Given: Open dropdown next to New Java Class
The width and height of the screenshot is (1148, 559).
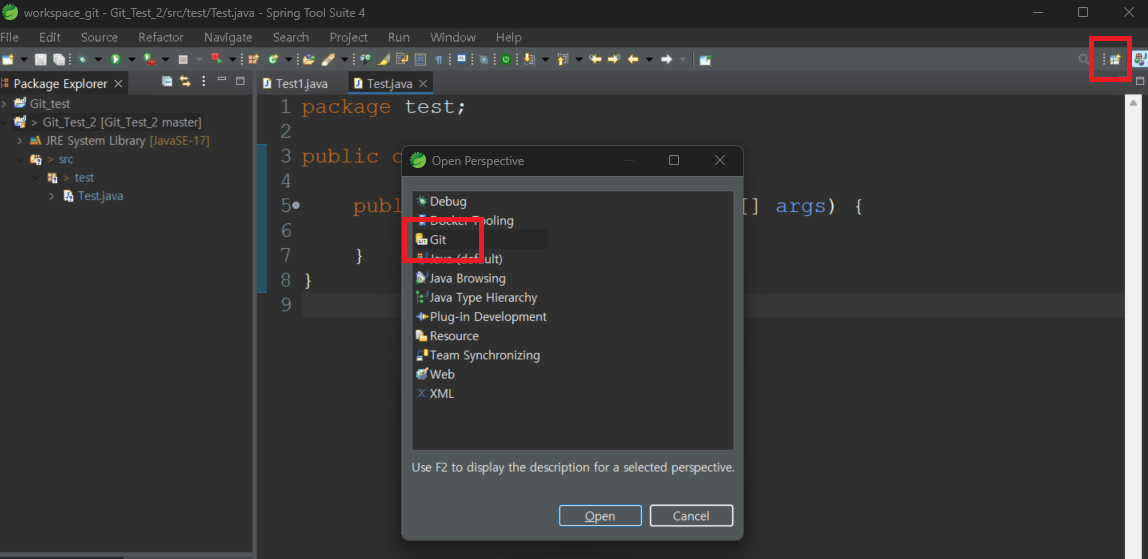Looking at the screenshot, I should click(x=288, y=59).
